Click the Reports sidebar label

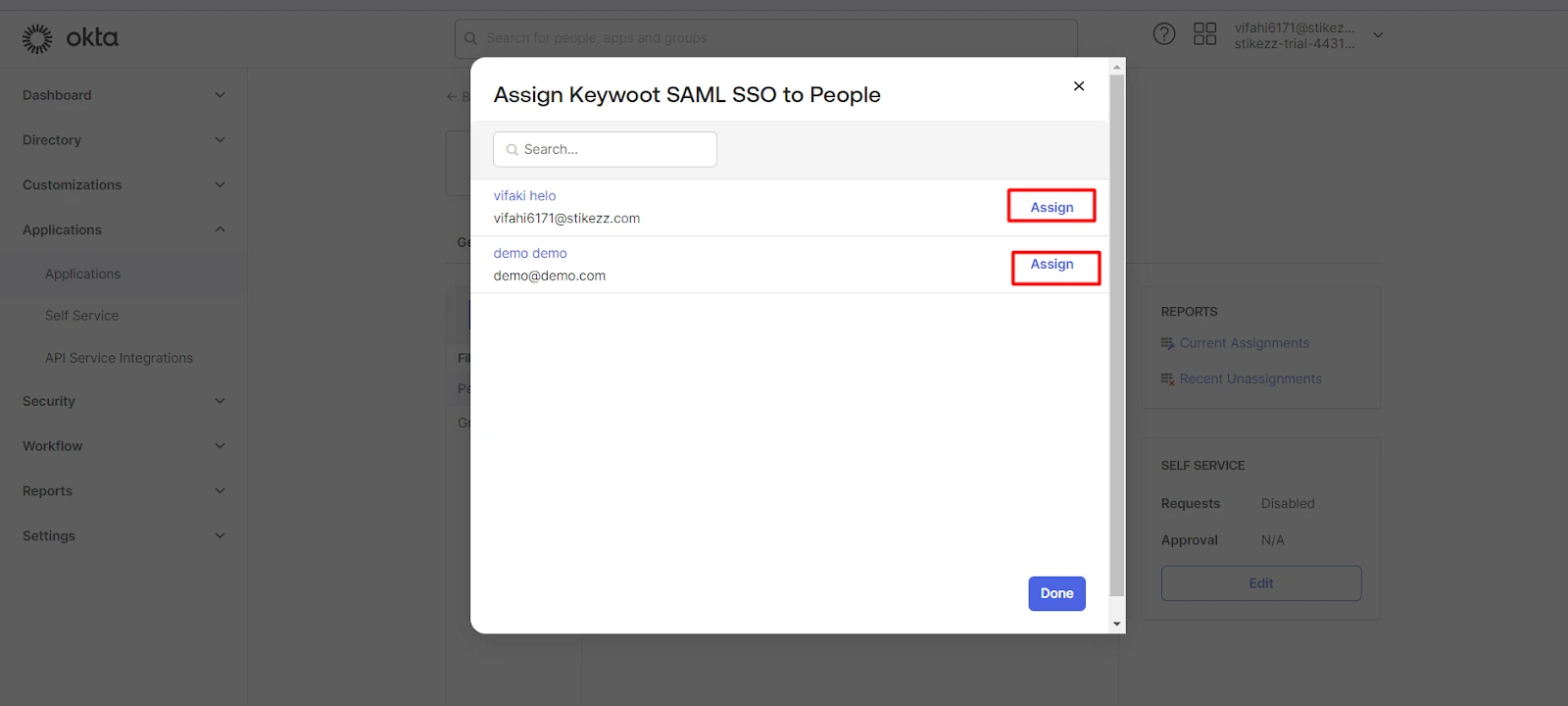47,491
